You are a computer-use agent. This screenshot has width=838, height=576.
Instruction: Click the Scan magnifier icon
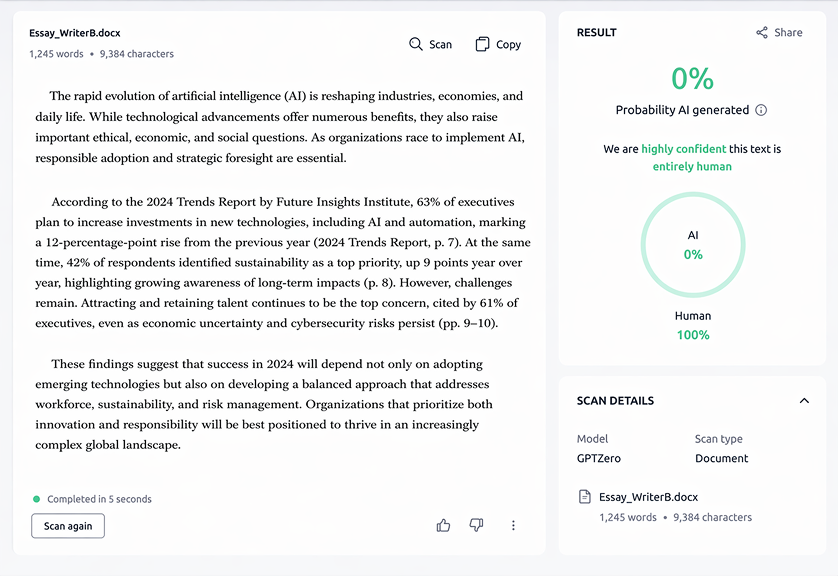pos(416,44)
